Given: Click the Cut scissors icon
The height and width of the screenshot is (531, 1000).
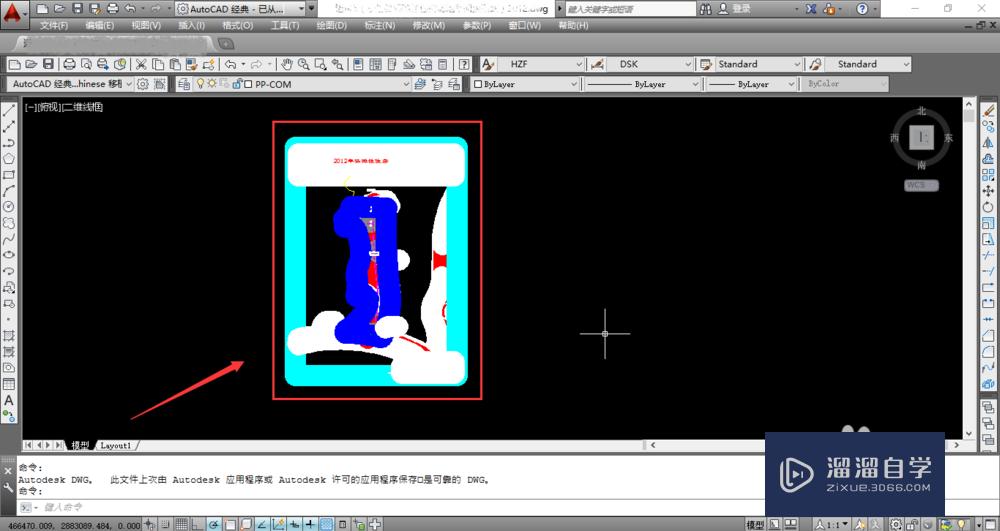Looking at the screenshot, I should (141, 64).
